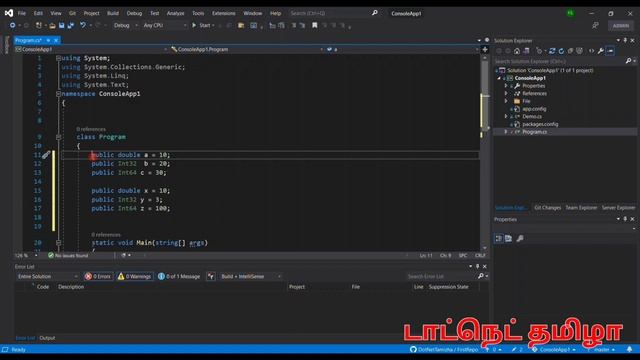Click the Undo arrow icon
This screenshot has height=360, width=640.
[83, 25]
